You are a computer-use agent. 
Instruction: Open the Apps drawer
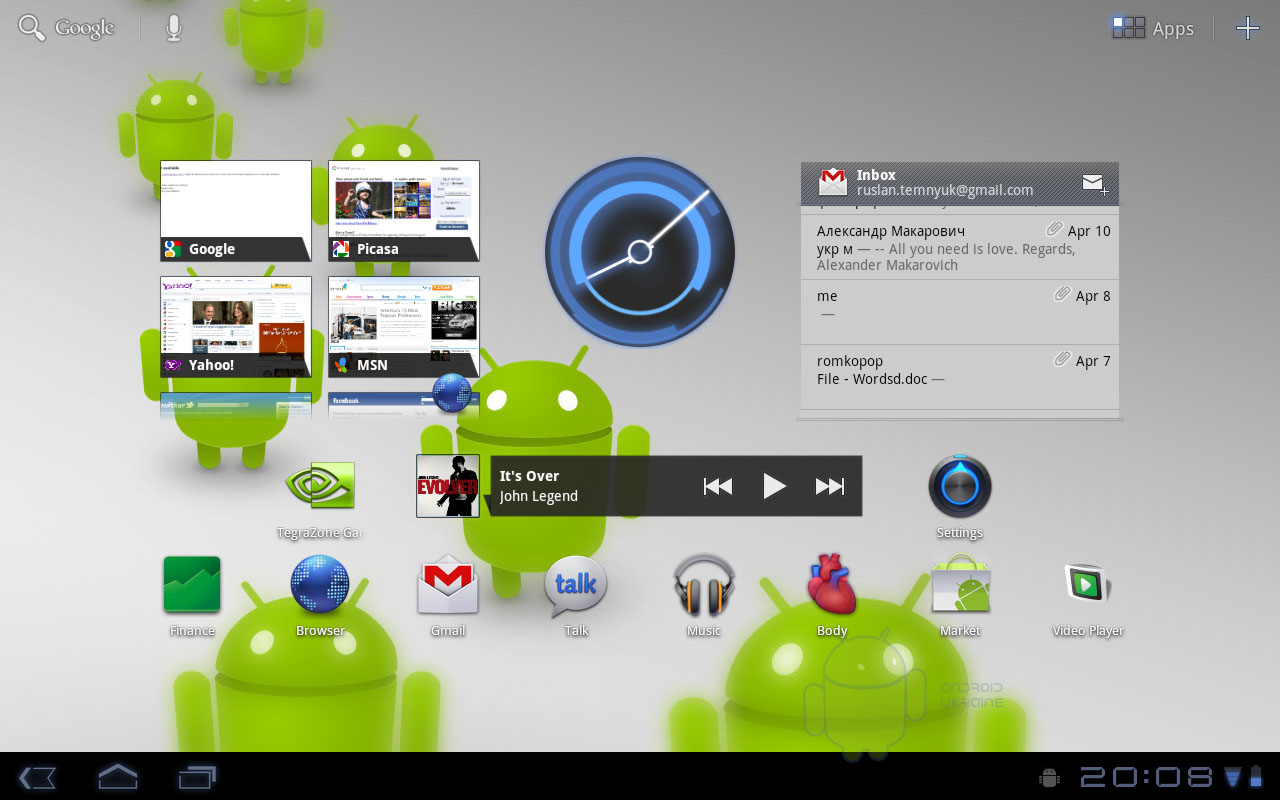pyautogui.click(x=1153, y=28)
